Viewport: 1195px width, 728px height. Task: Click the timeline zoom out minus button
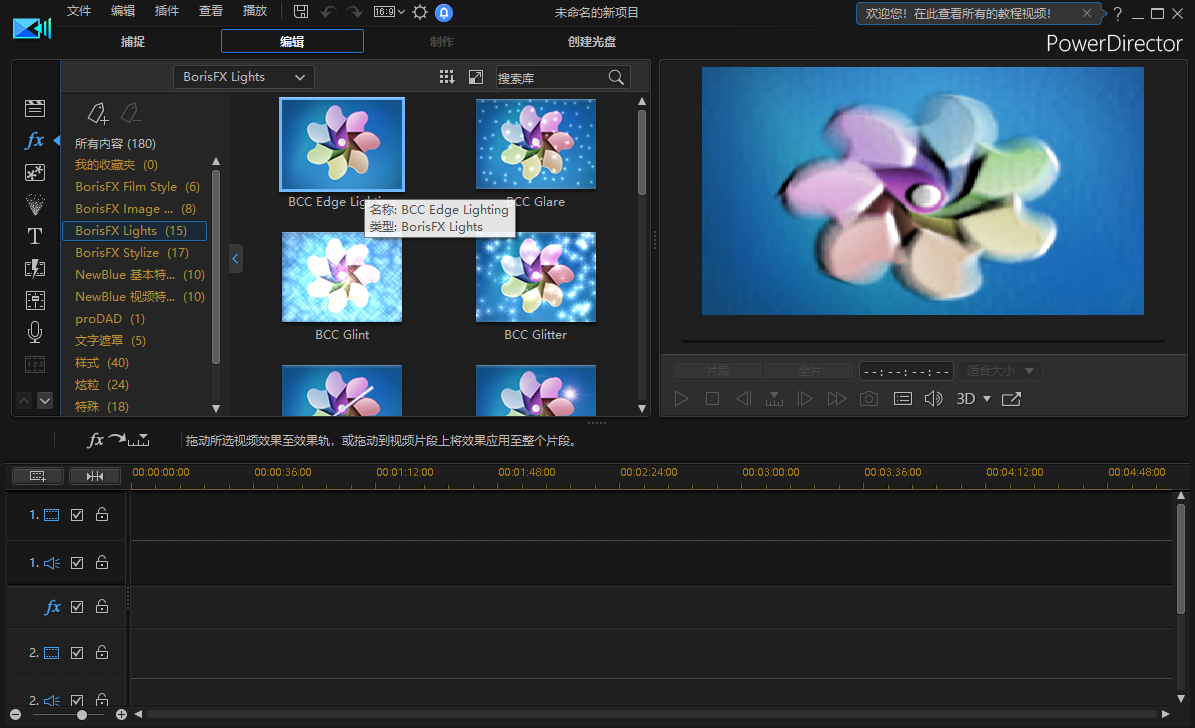(15, 714)
